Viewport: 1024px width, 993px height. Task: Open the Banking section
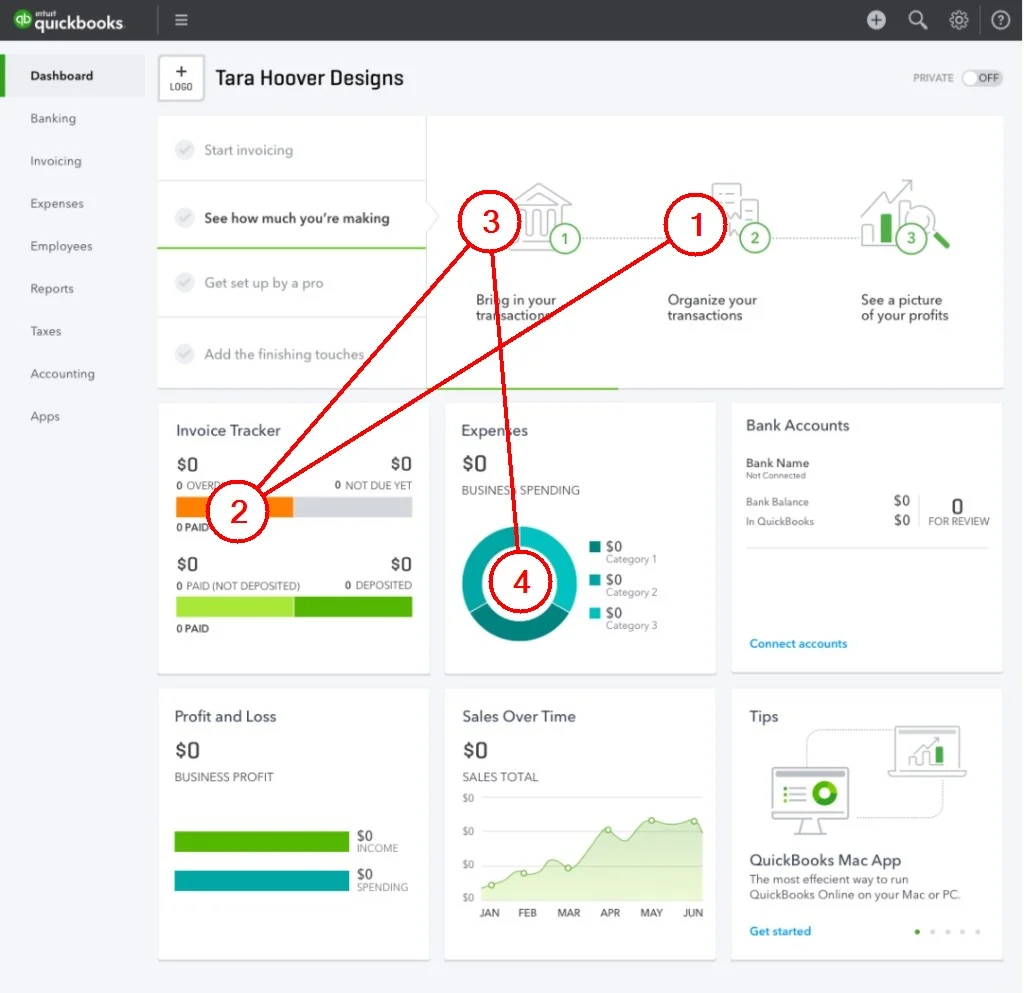click(51, 118)
